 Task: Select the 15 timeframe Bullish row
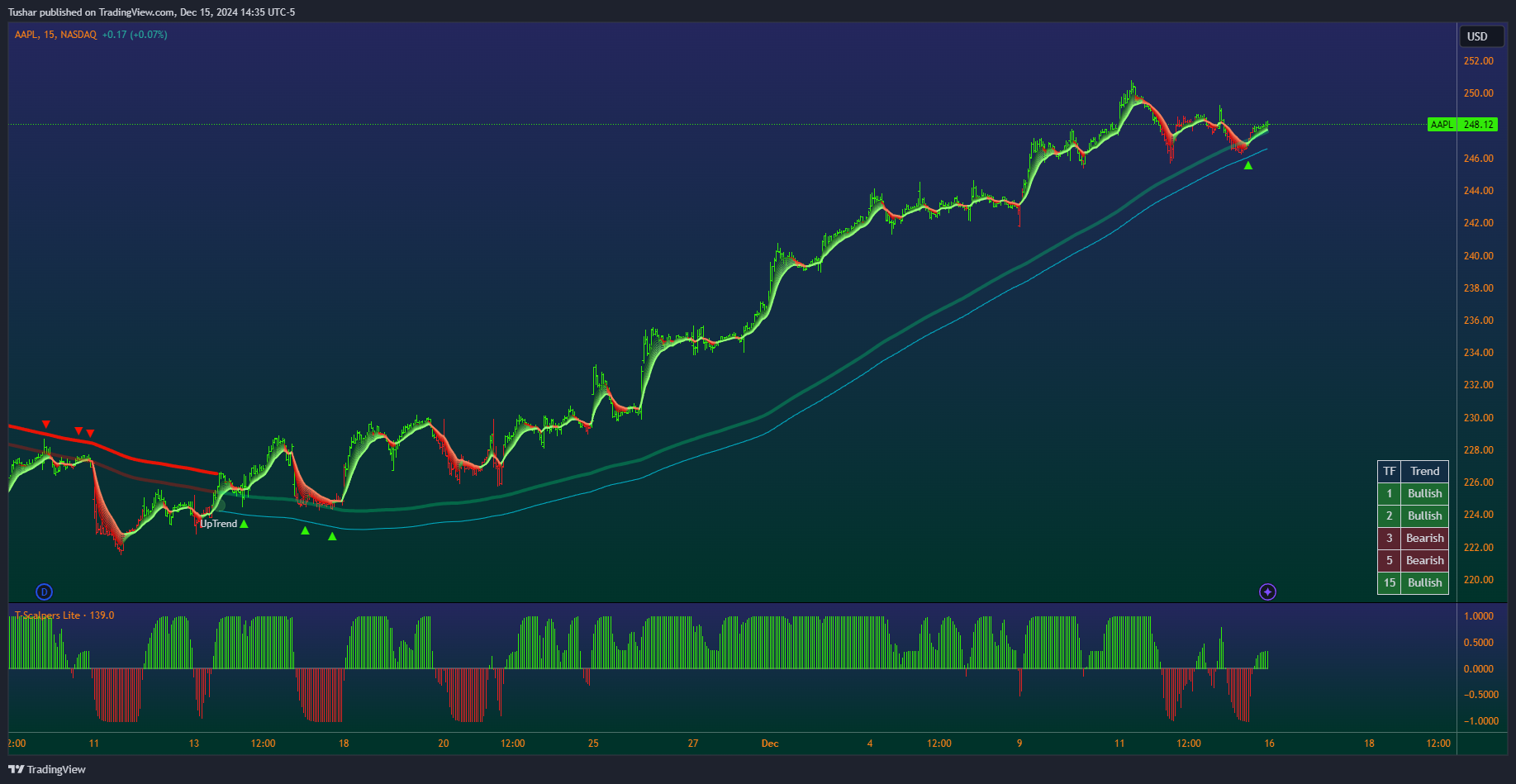(1413, 583)
